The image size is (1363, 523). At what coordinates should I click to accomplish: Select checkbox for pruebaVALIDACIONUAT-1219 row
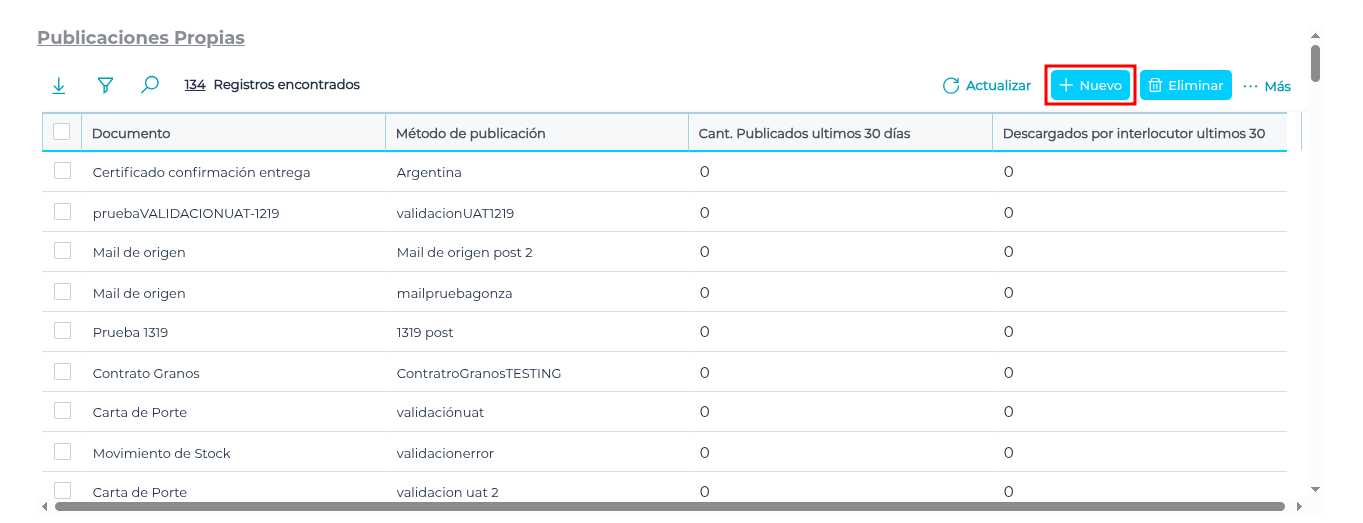pyautogui.click(x=63, y=212)
